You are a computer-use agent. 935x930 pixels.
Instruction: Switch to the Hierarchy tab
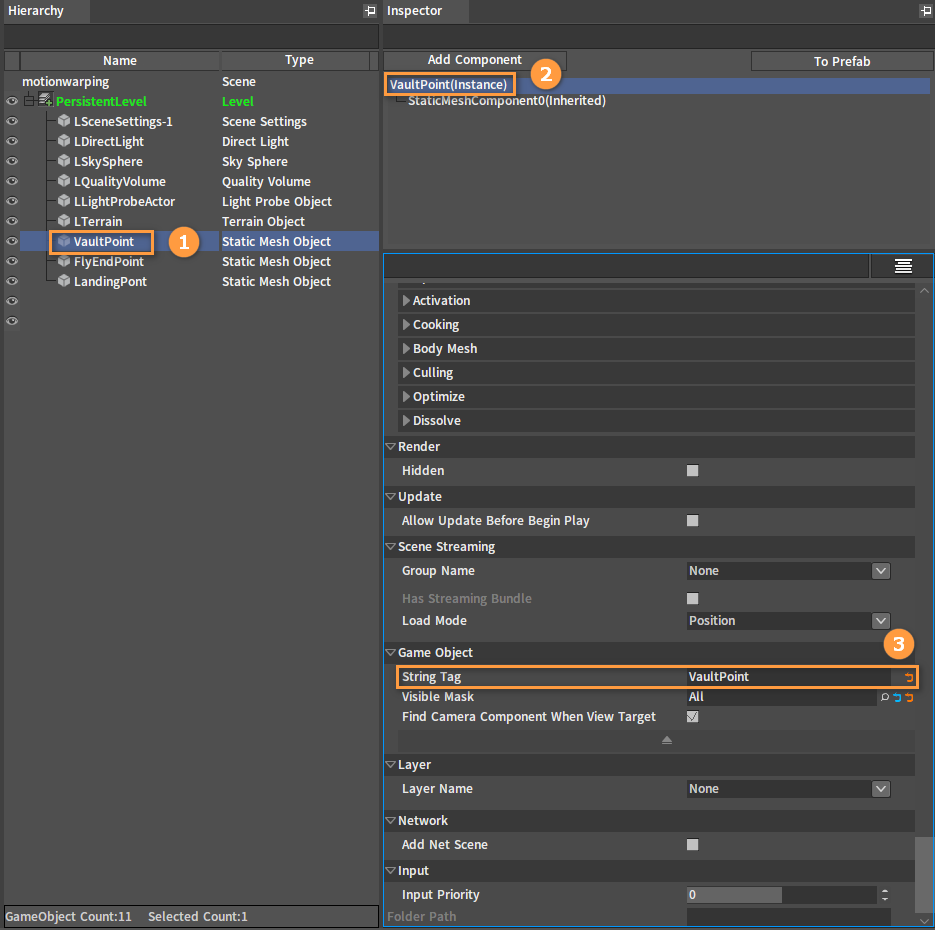click(36, 11)
